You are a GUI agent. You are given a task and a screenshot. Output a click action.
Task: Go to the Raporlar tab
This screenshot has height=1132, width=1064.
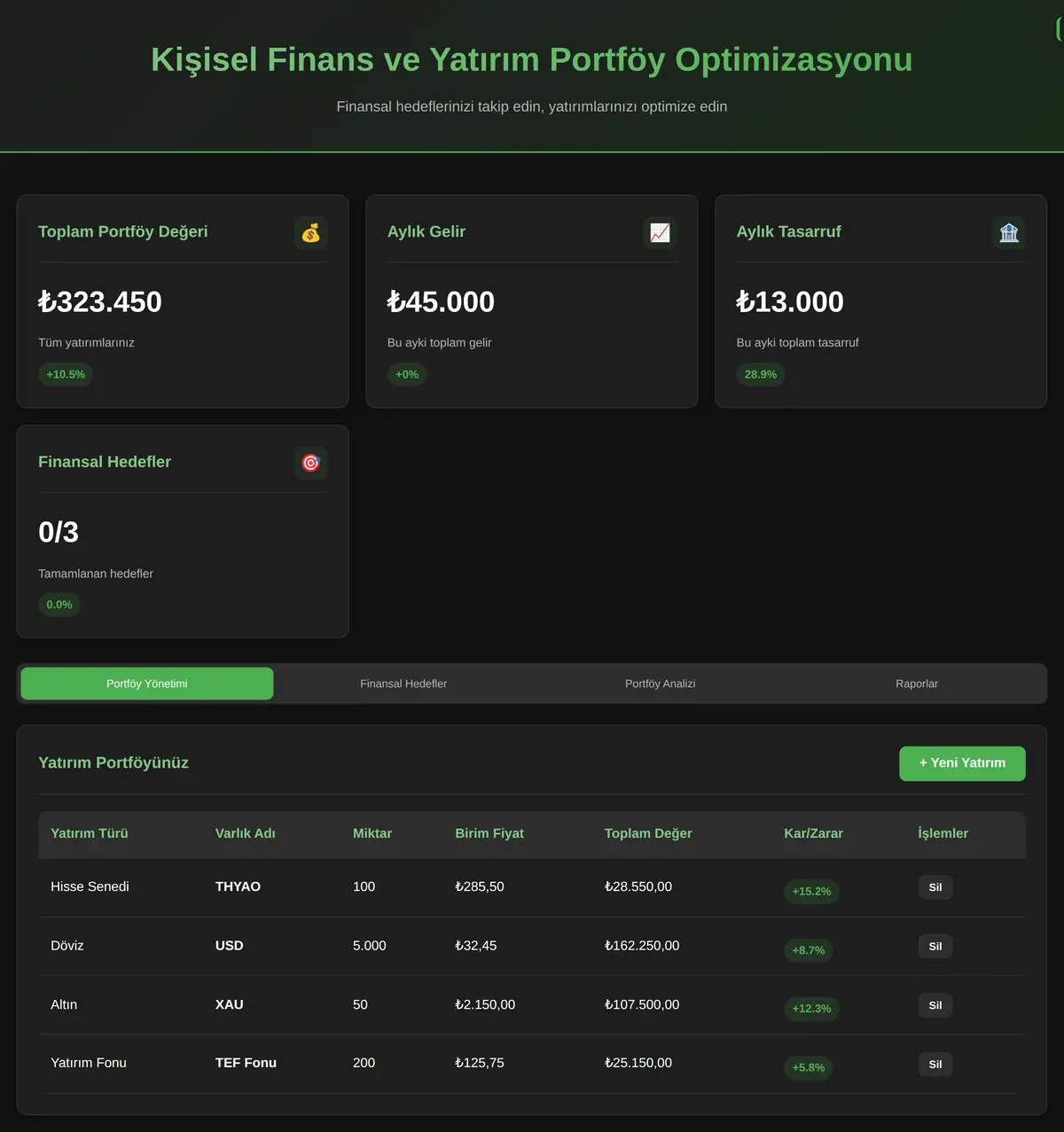(917, 683)
